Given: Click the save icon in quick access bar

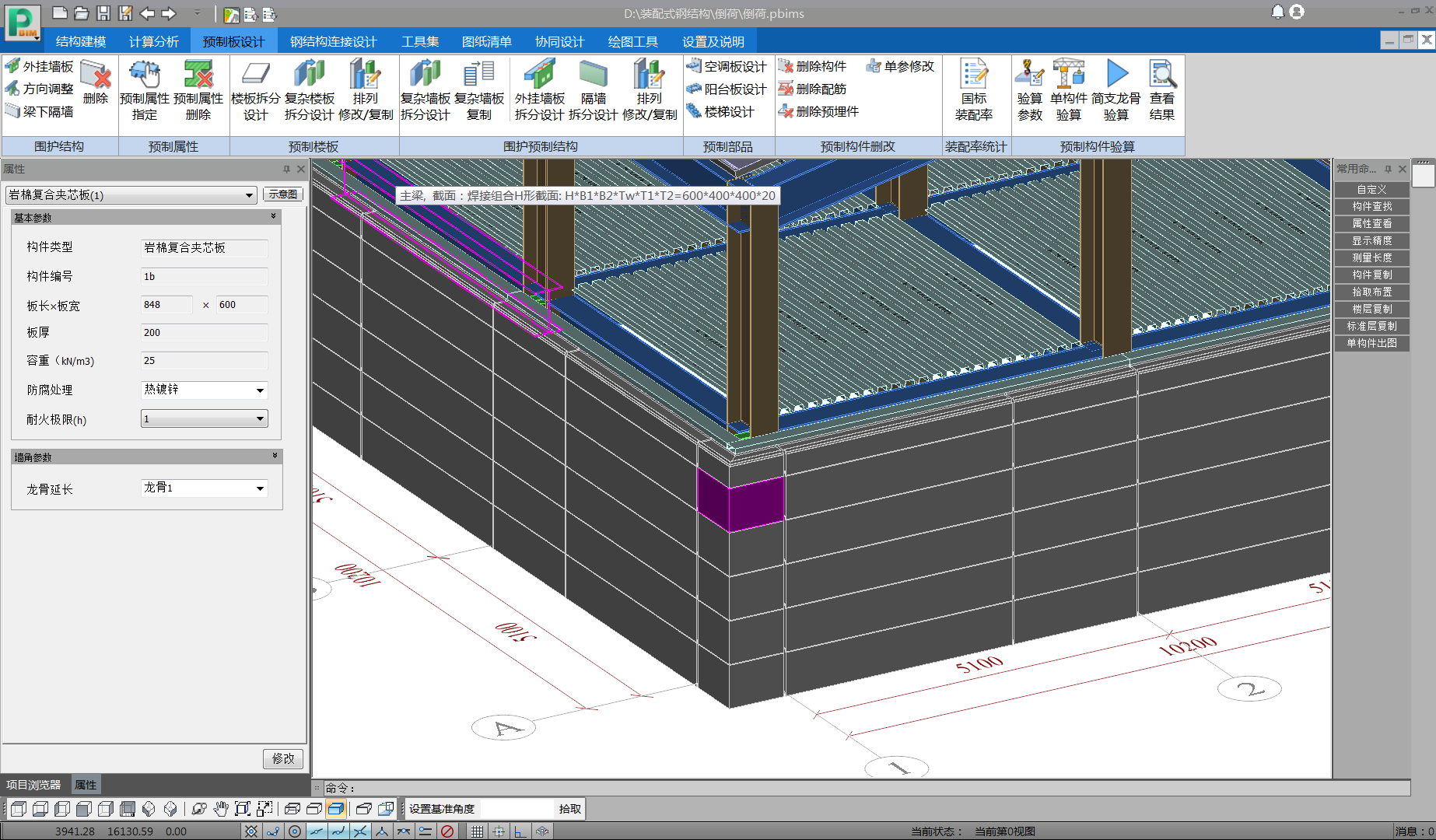Looking at the screenshot, I should [x=103, y=13].
